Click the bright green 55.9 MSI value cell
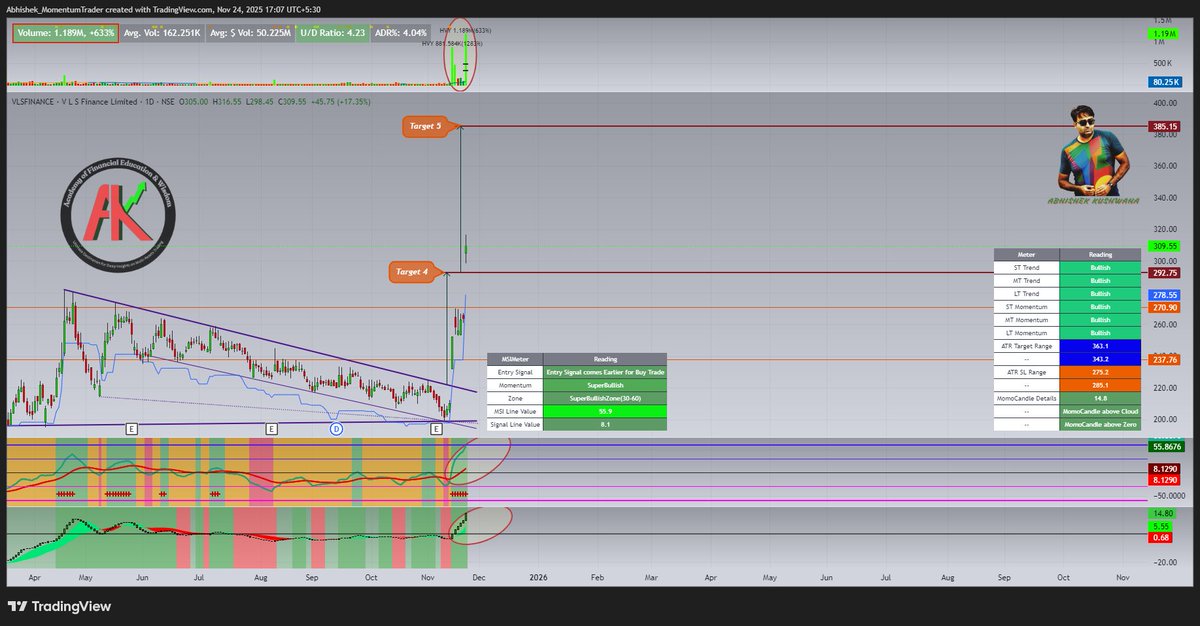Screen dimensions: 1200x626 605,411
